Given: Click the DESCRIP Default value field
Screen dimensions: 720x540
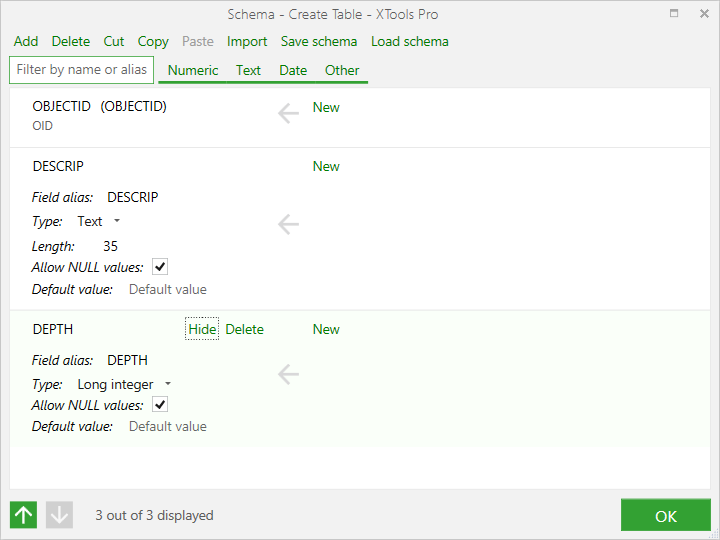Looking at the screenshot, I should point(168,289).
